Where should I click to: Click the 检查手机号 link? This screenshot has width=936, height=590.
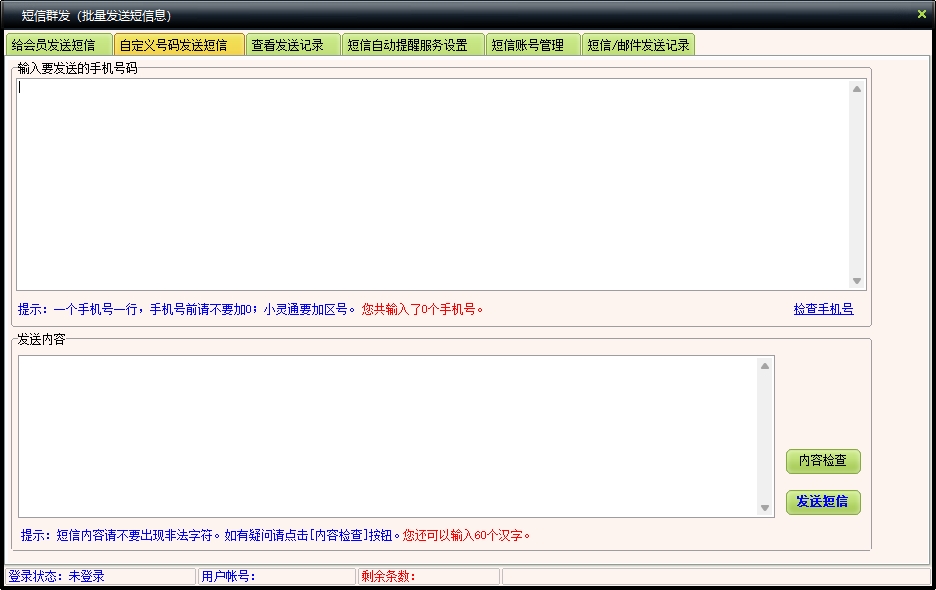[x=823, y=309]
